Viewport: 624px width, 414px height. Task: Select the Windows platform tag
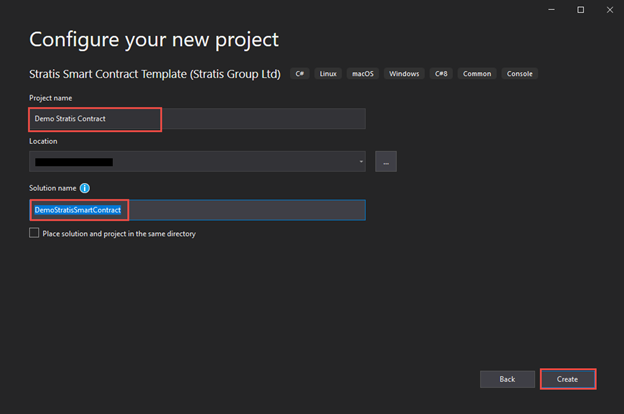pyautogui.click(x=404, y=73)
